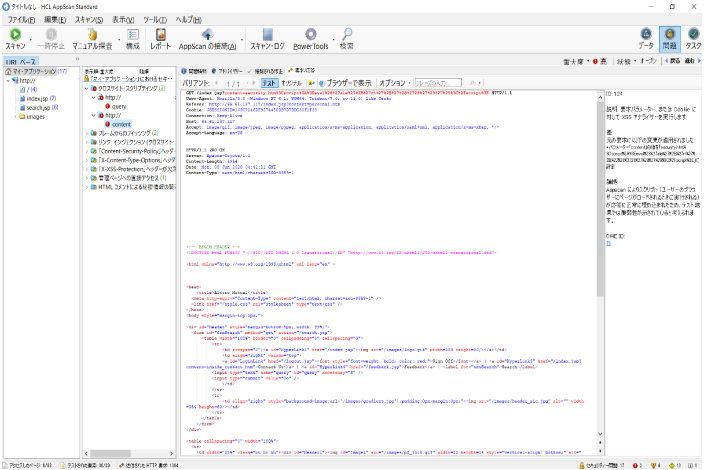The height and width of the screenshot is (470, 704).
Task: Switch to the 要求/応答 tab
Action: pyautogui.click(x=302, y=70)
